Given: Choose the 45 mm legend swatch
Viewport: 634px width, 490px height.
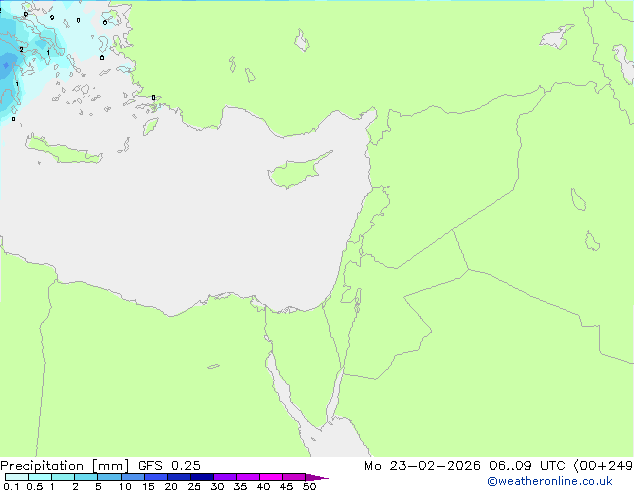Looking at the screenshot, I should click(x=294, y=477).
